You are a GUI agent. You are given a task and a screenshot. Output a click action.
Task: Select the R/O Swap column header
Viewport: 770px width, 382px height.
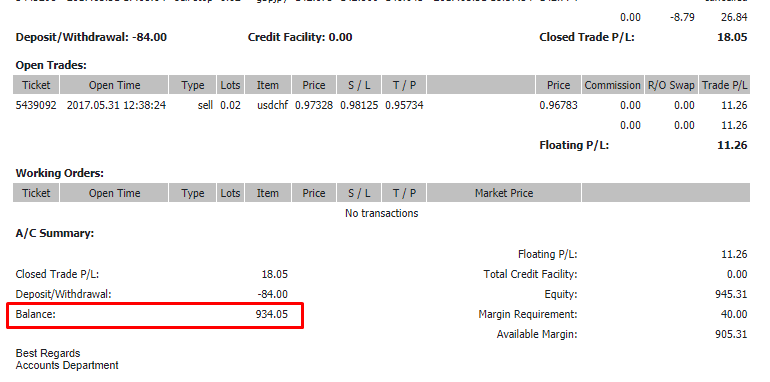click(671, 85)
